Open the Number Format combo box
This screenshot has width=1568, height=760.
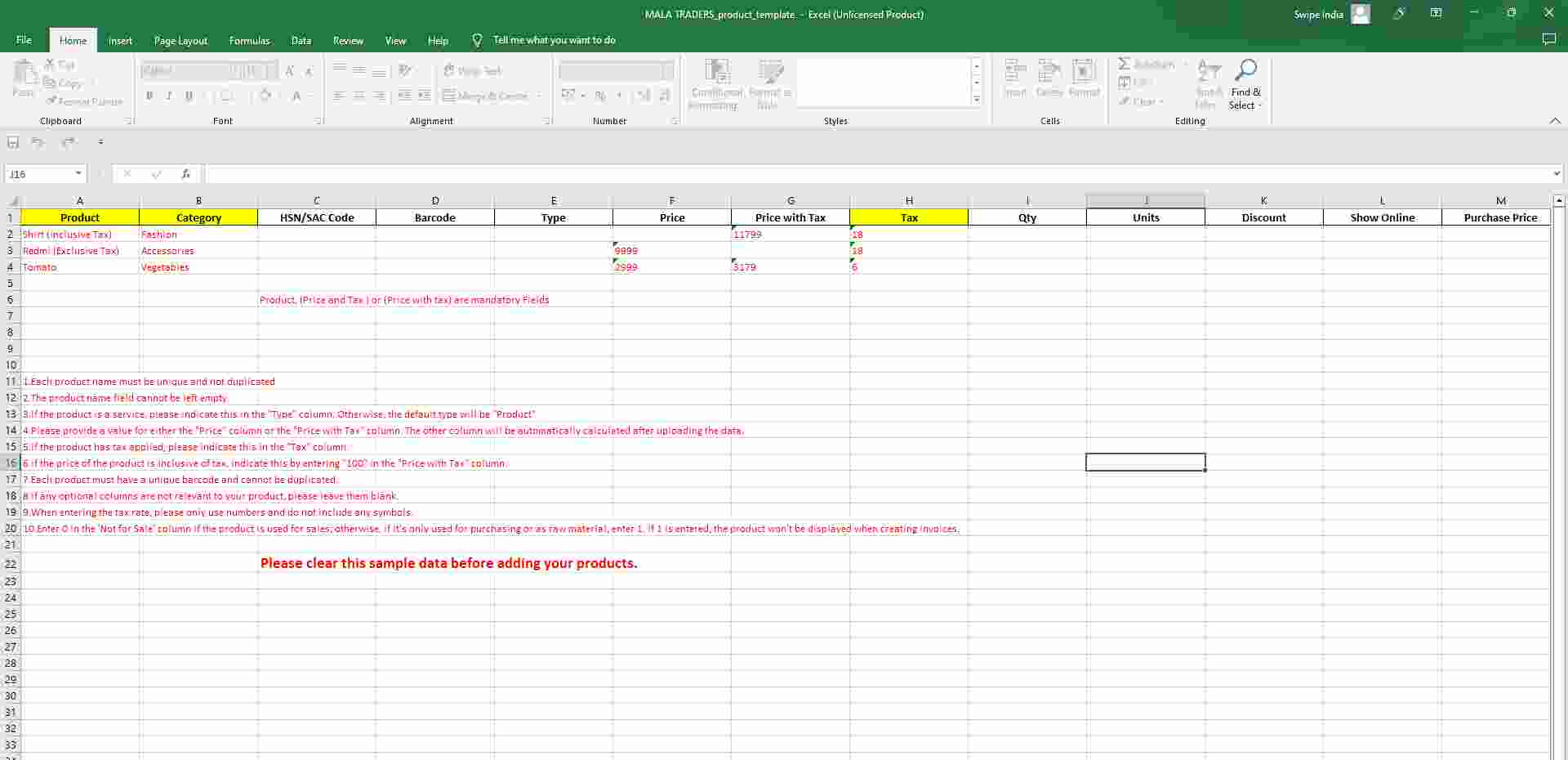point(617,71)
